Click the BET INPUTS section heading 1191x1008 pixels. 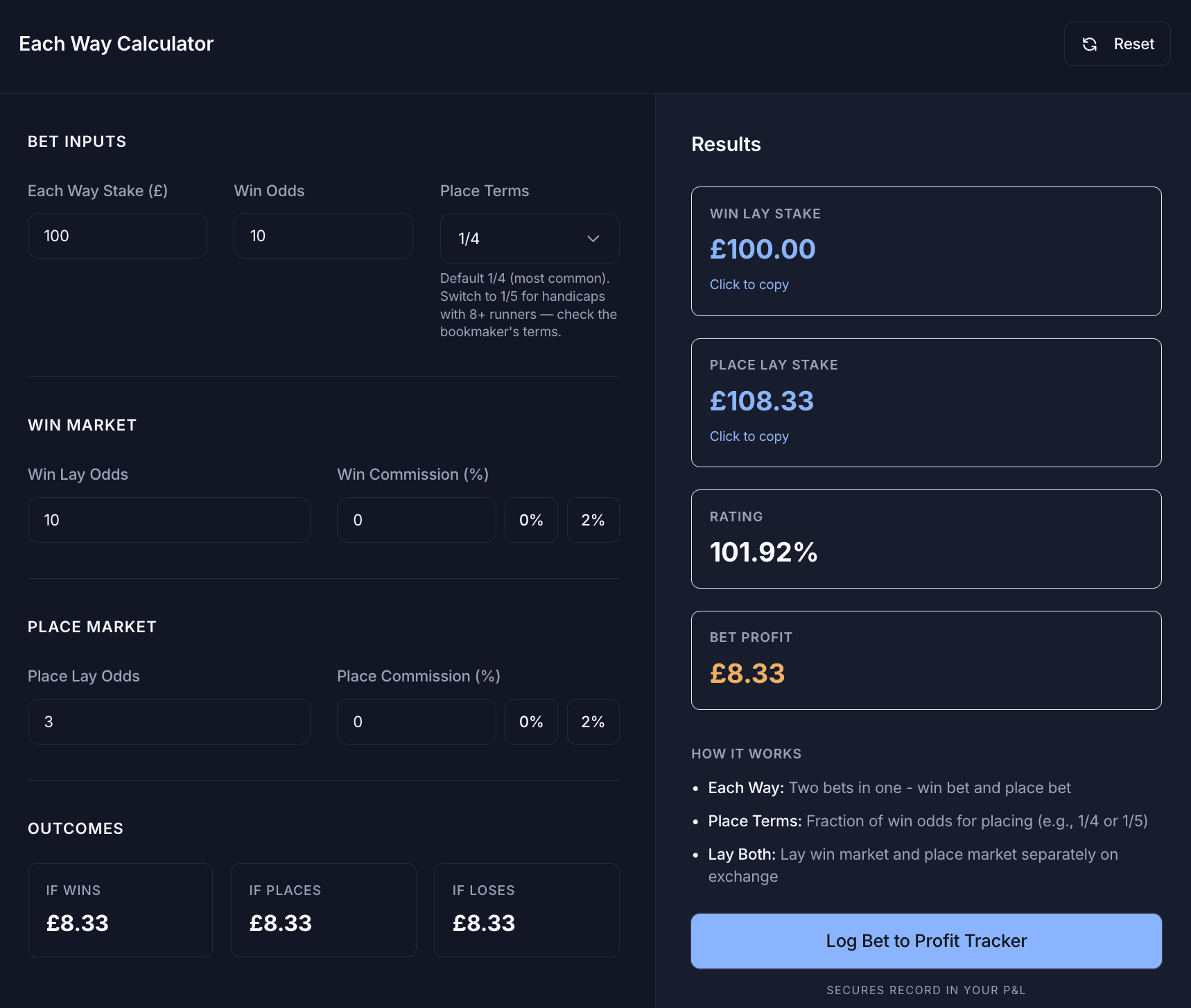point(77,141)
